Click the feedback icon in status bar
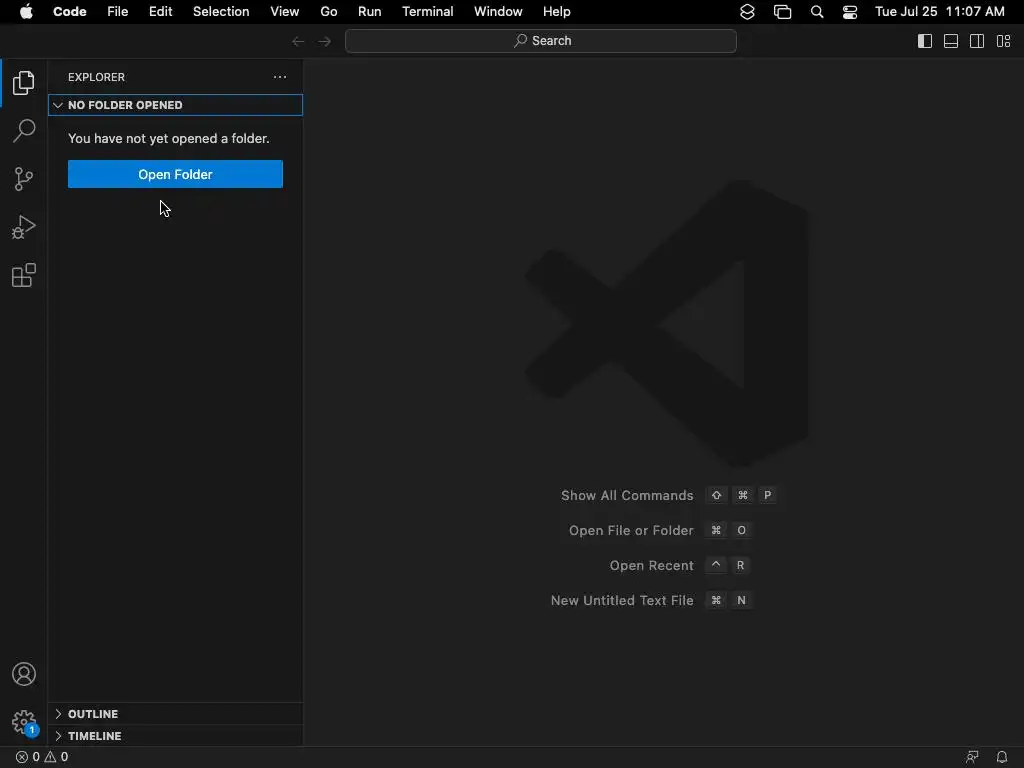 pyautogui.click(x=972, y=757)
